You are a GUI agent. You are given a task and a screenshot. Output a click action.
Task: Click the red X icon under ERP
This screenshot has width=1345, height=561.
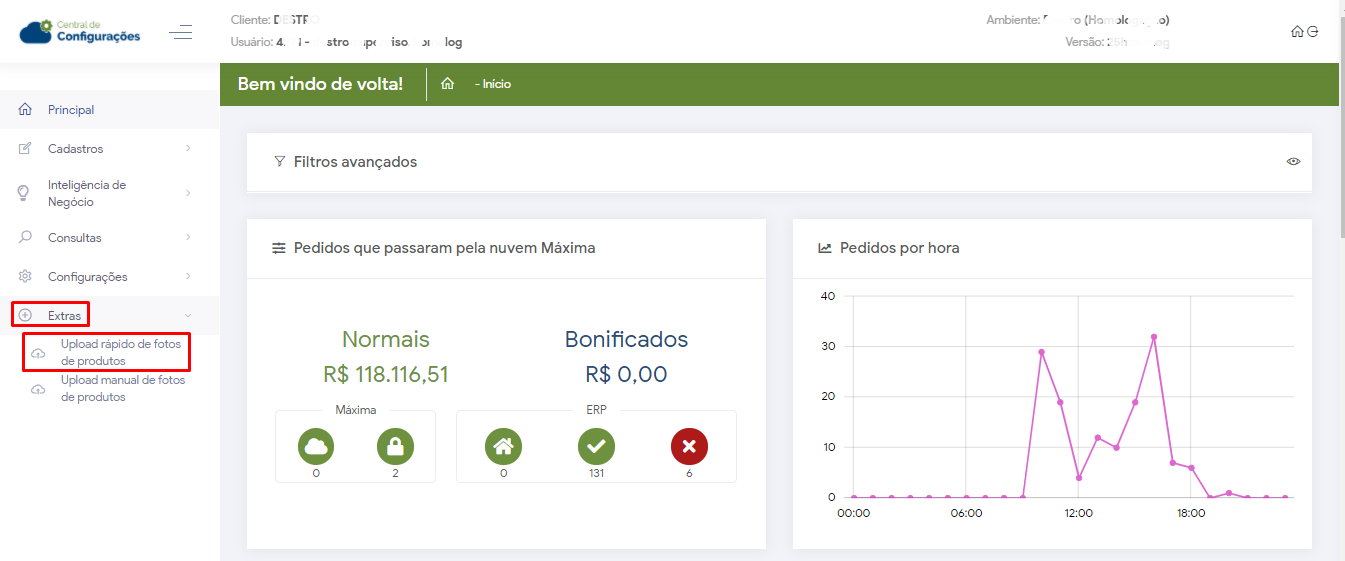point(689,446)
